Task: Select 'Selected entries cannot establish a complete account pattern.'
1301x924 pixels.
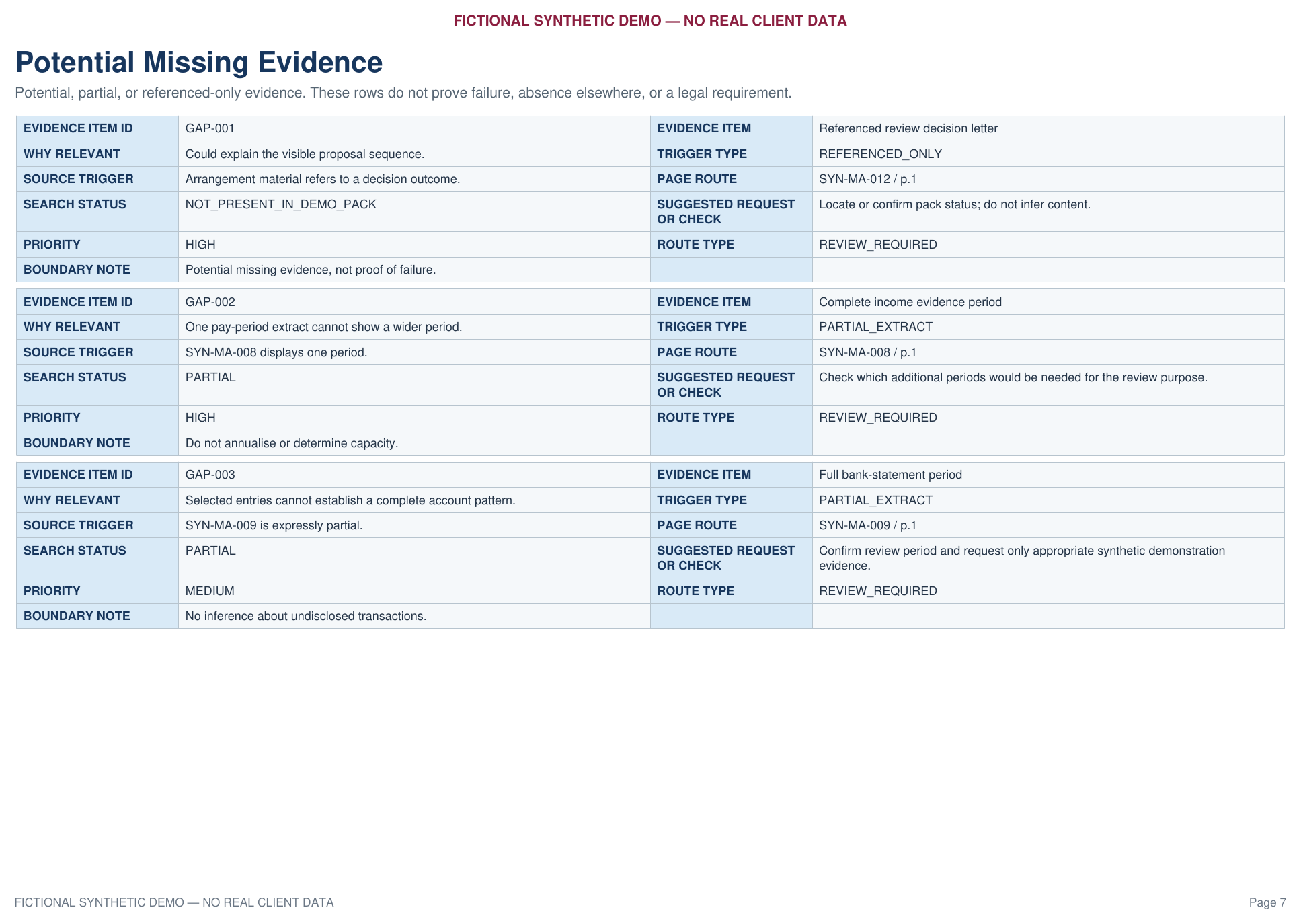Action: [x=350, y=500]
